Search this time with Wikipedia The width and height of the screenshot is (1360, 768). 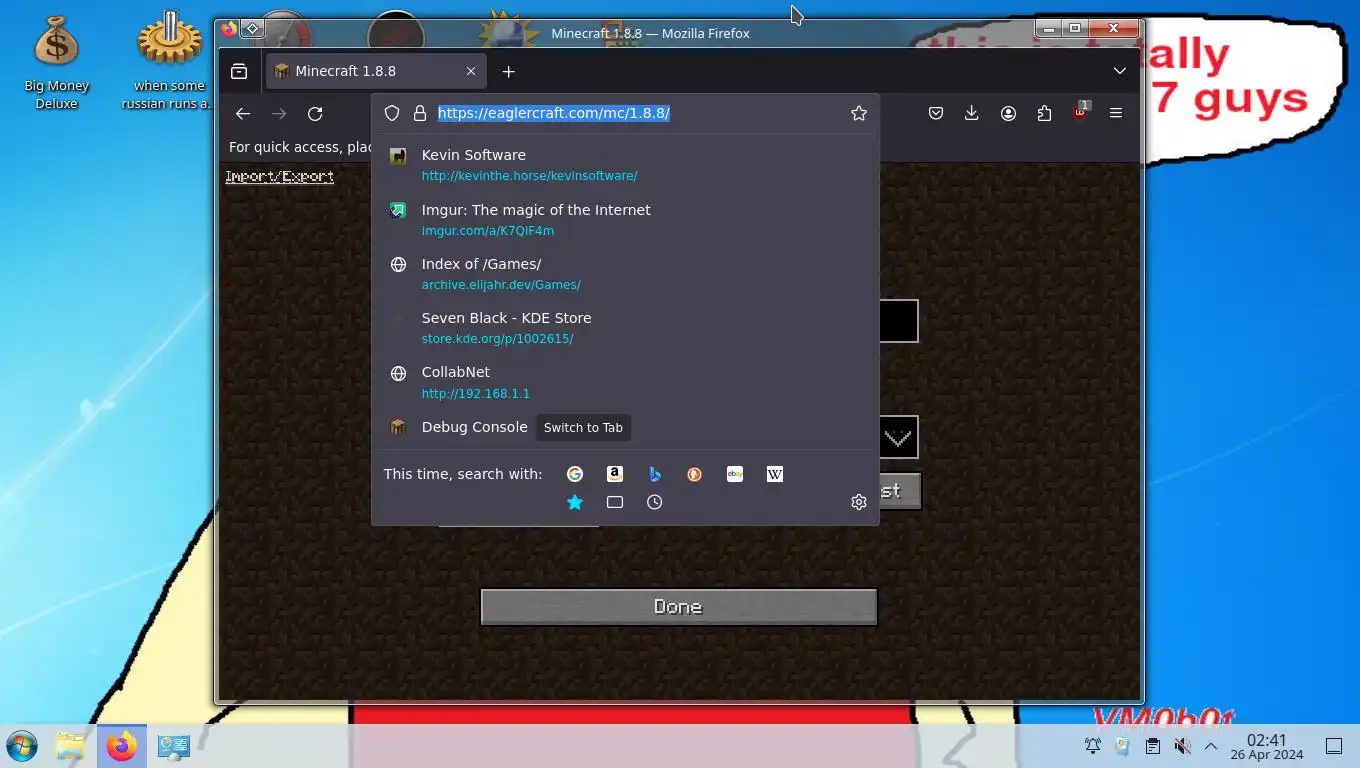click(775, 474)
